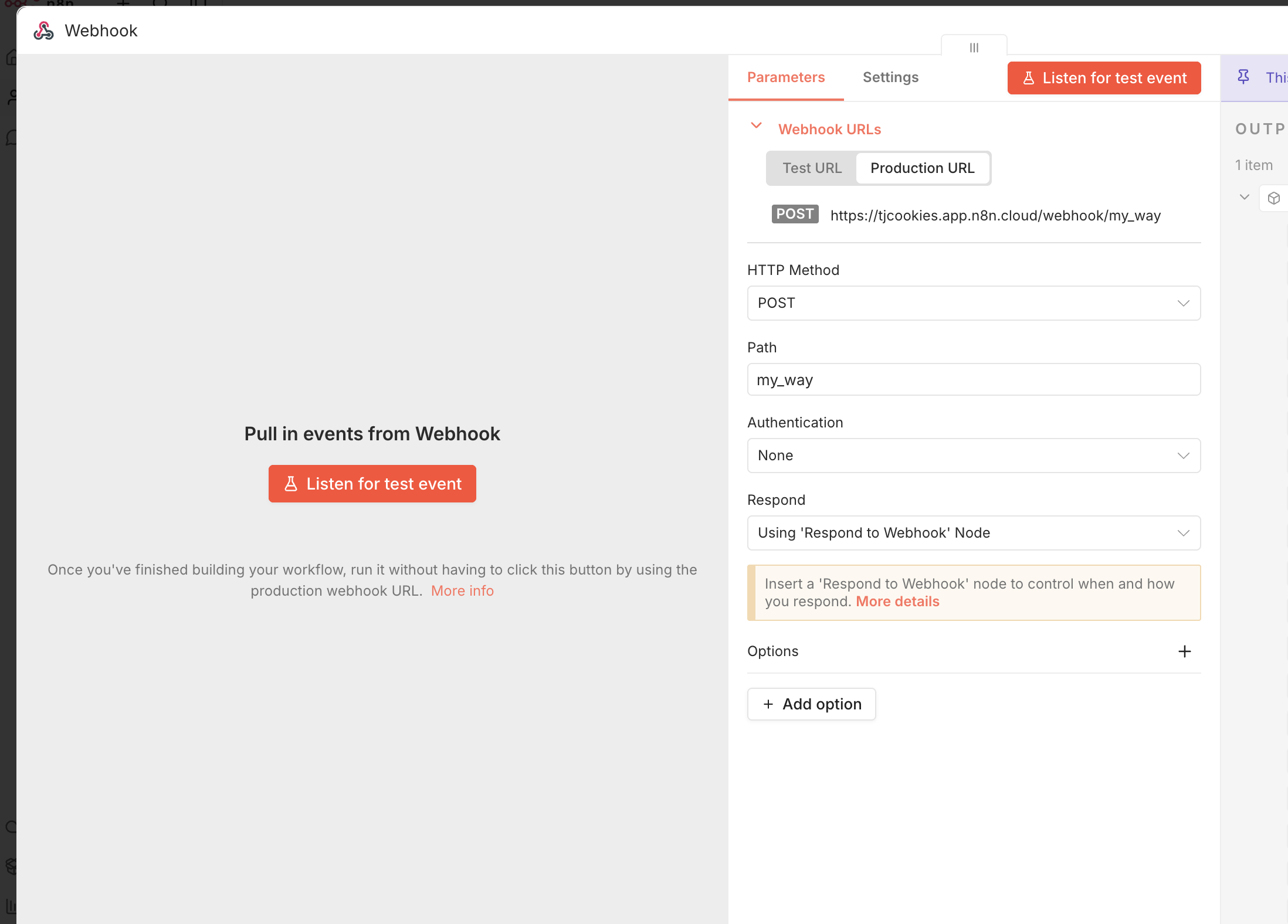Open the HTTP Method dropdown
Image resolution: width=1288 pixels, height=924 pixels.
click(x=974, y=303)
